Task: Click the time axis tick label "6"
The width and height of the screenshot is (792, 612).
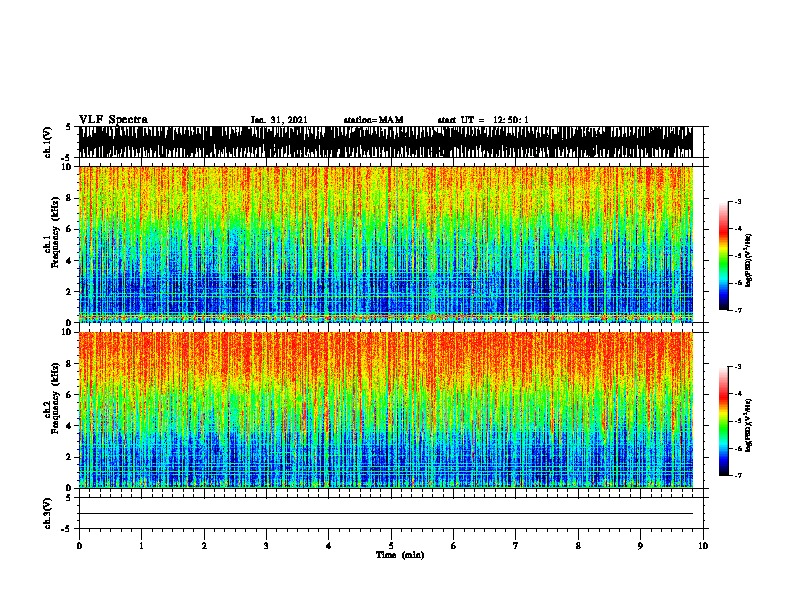Action: pyautogui.click(x=454, y=546)
